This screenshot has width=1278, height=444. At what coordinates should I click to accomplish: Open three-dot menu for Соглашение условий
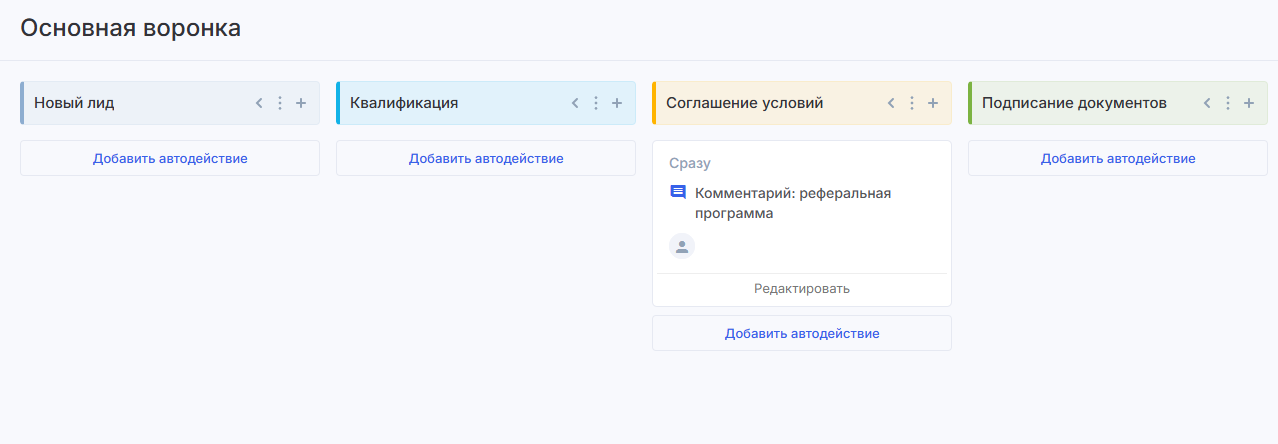912,103
